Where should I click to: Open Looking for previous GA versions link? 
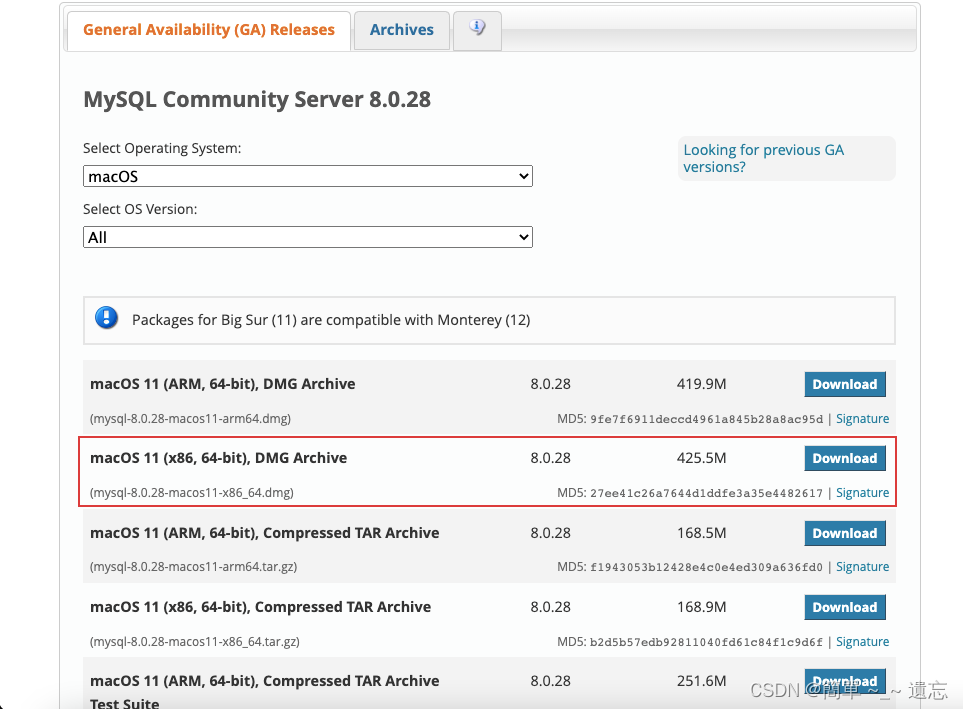coord(763,159)
